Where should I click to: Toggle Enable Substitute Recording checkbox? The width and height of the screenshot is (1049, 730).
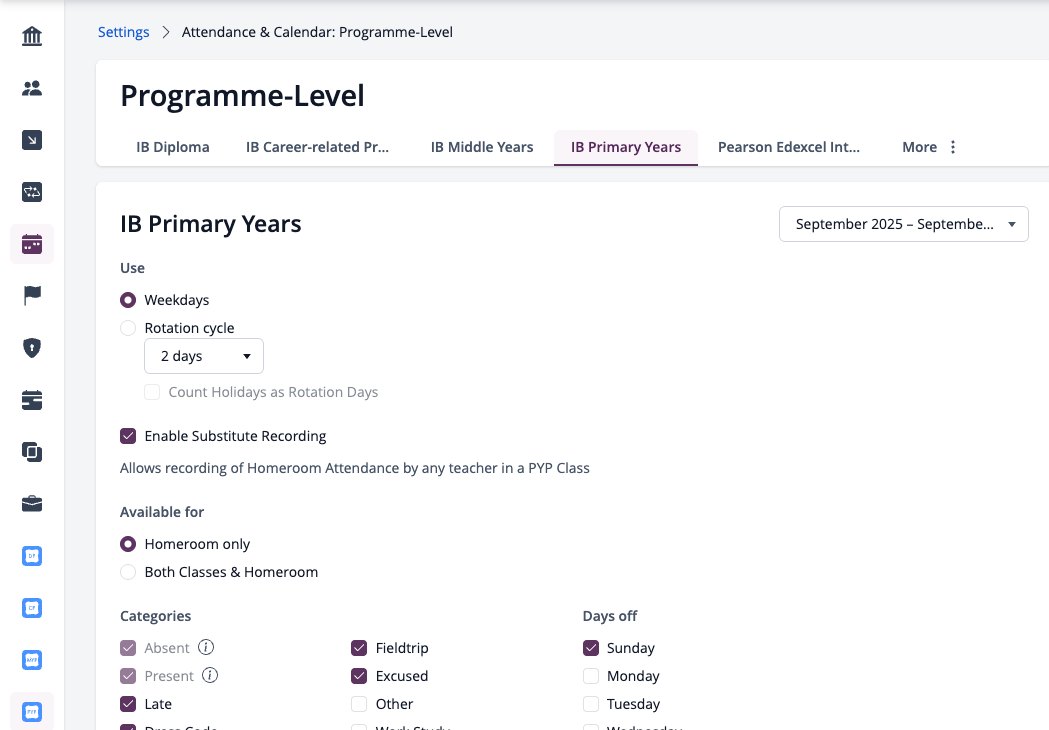(128, 436)
